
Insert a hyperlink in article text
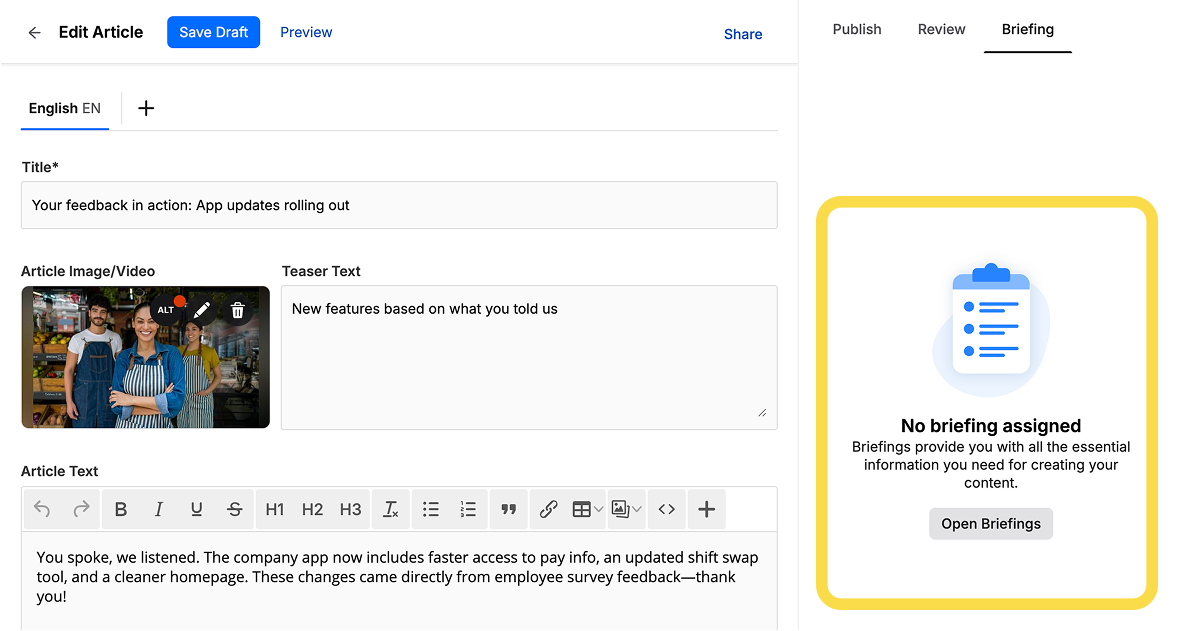tap(548, 510)
